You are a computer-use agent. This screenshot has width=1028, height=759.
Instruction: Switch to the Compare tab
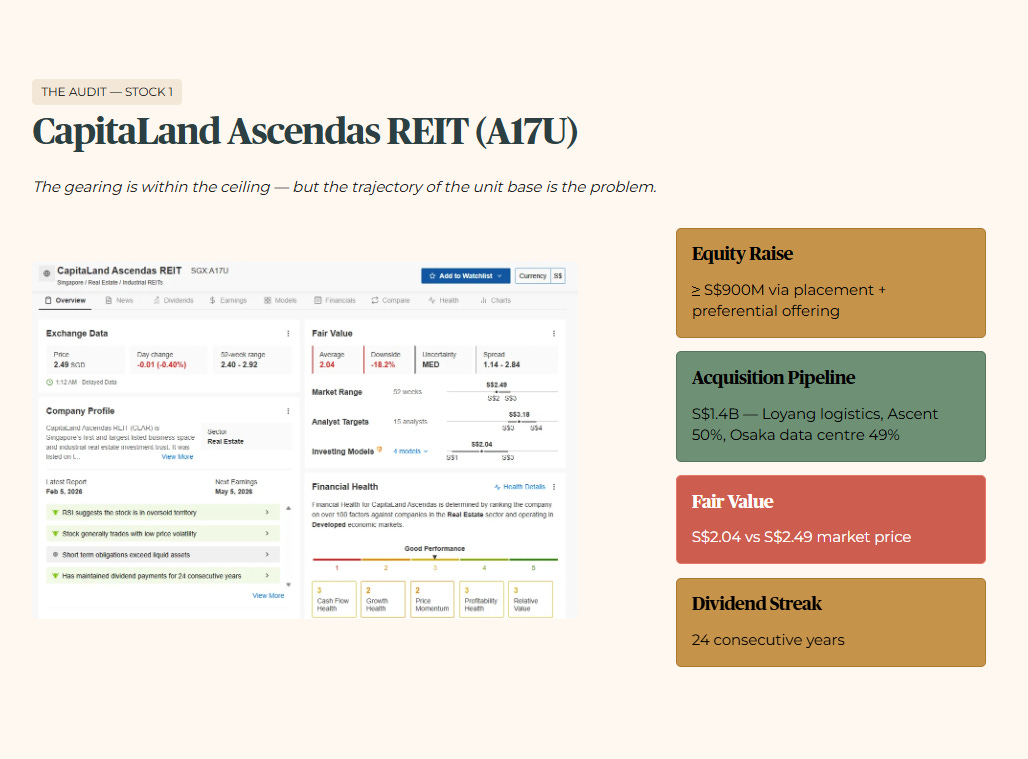391,300
